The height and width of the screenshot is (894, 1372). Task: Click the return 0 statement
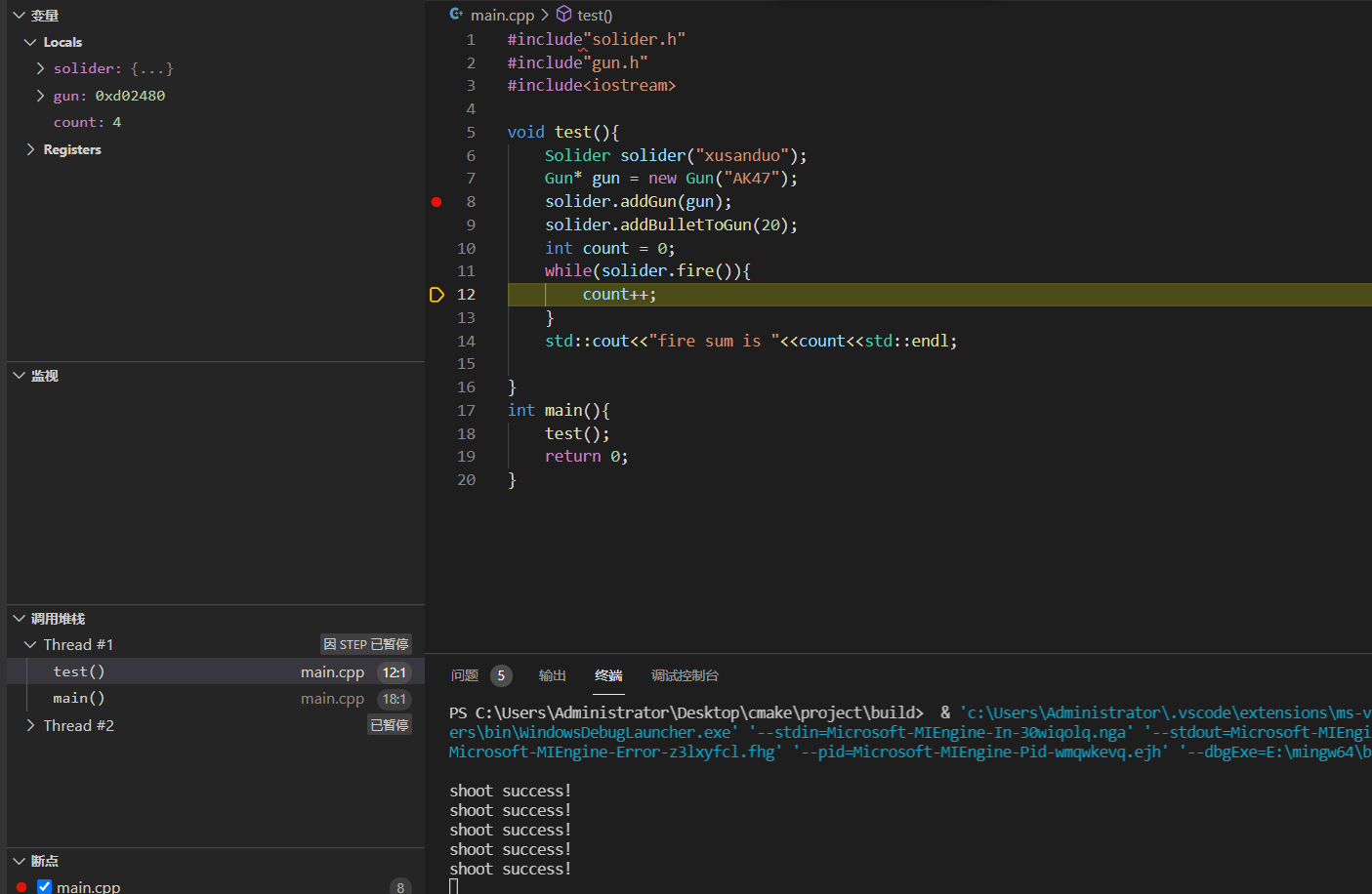tap(587, 457)
